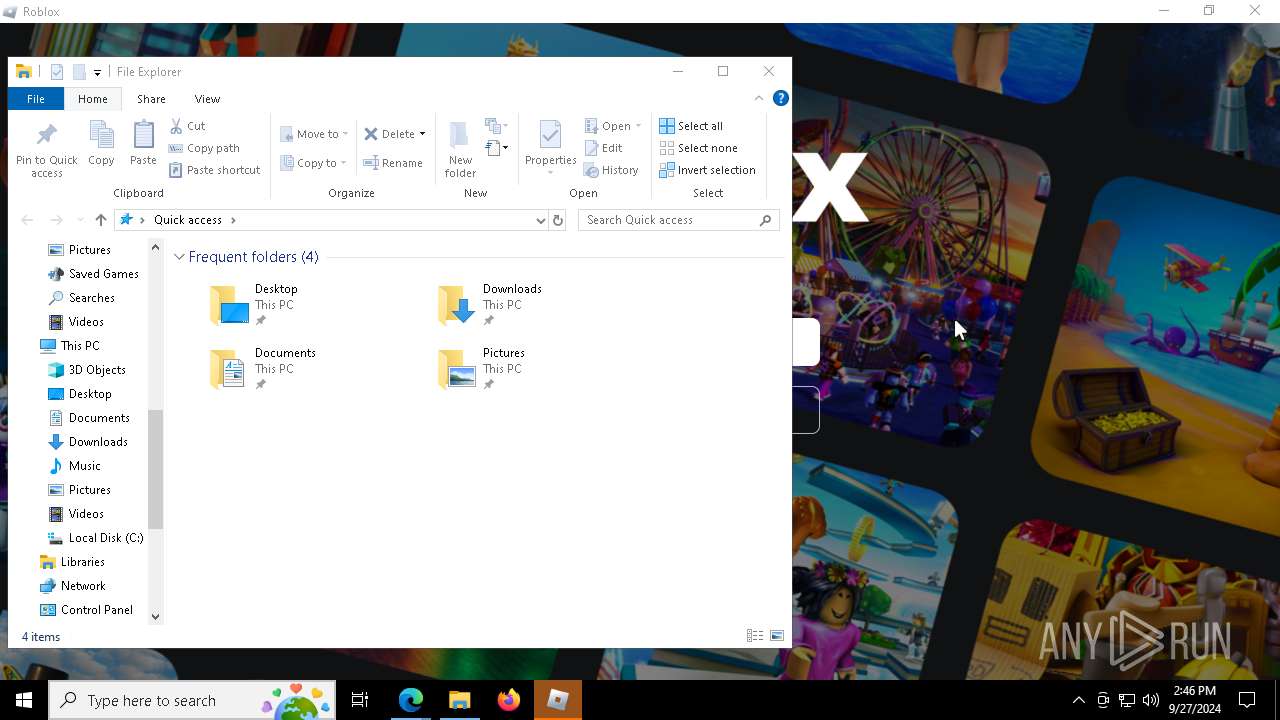Select Desktop in Frequent folders

pos(254,305)
